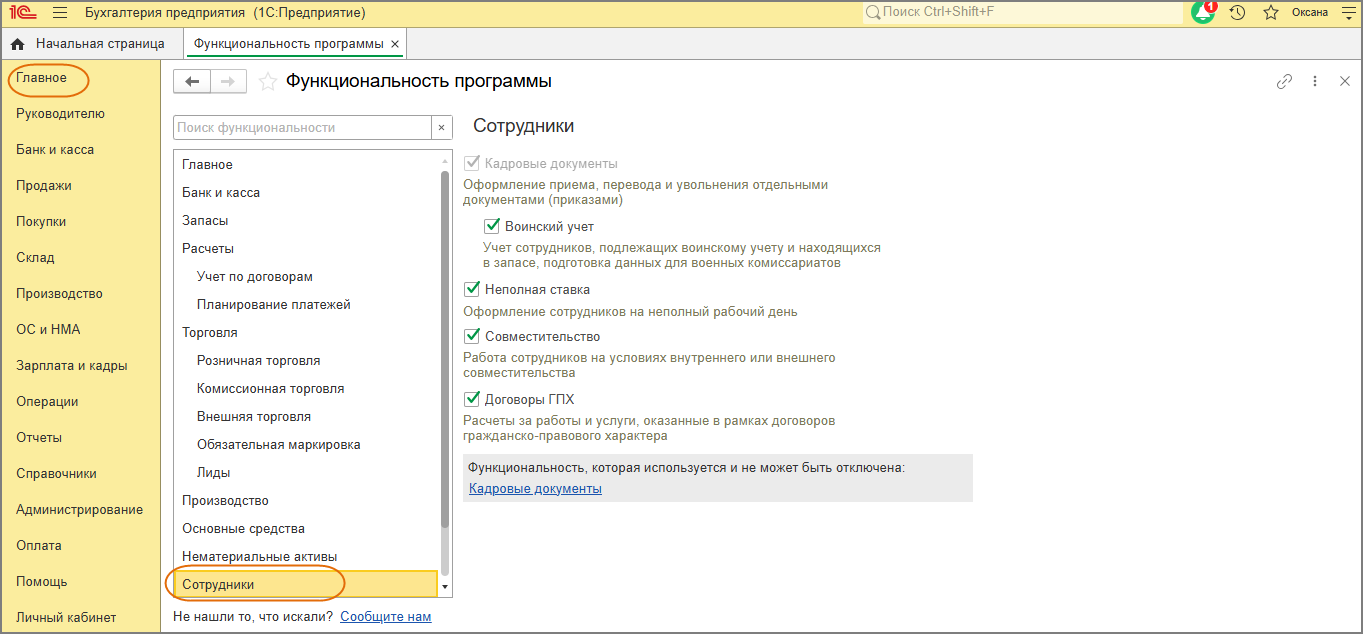
Task: Open Зарплата и кадры section
Action: click(x=72, y=365)
